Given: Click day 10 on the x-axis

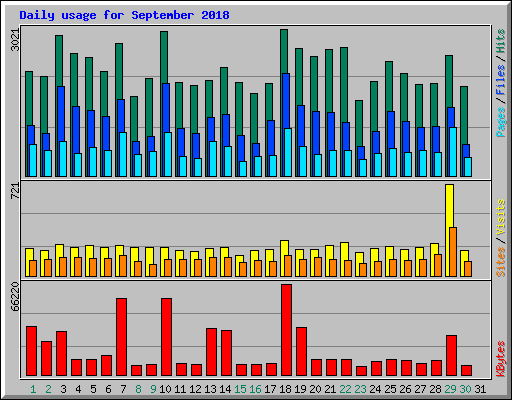Looking at the screenshot, I should point(165,389).
